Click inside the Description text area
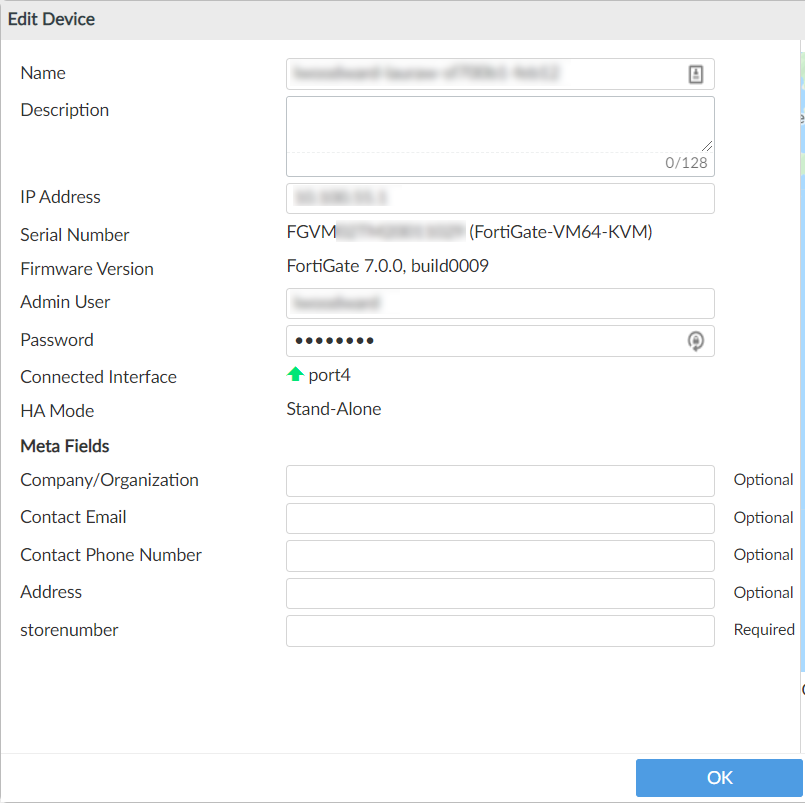805x803 pixels. click(500, 122)
